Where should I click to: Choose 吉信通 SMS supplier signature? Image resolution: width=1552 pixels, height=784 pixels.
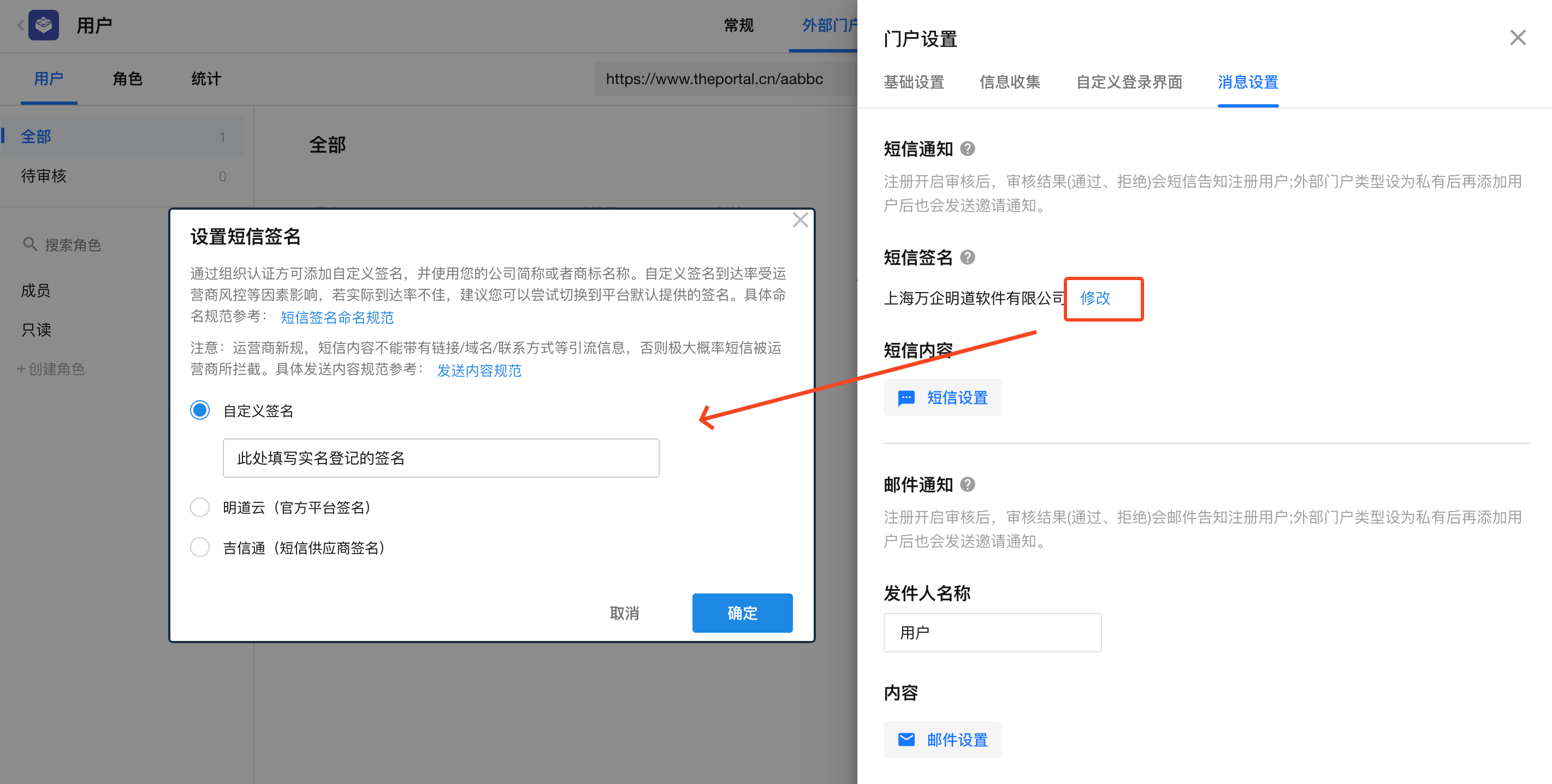click(x=200, y=547)
